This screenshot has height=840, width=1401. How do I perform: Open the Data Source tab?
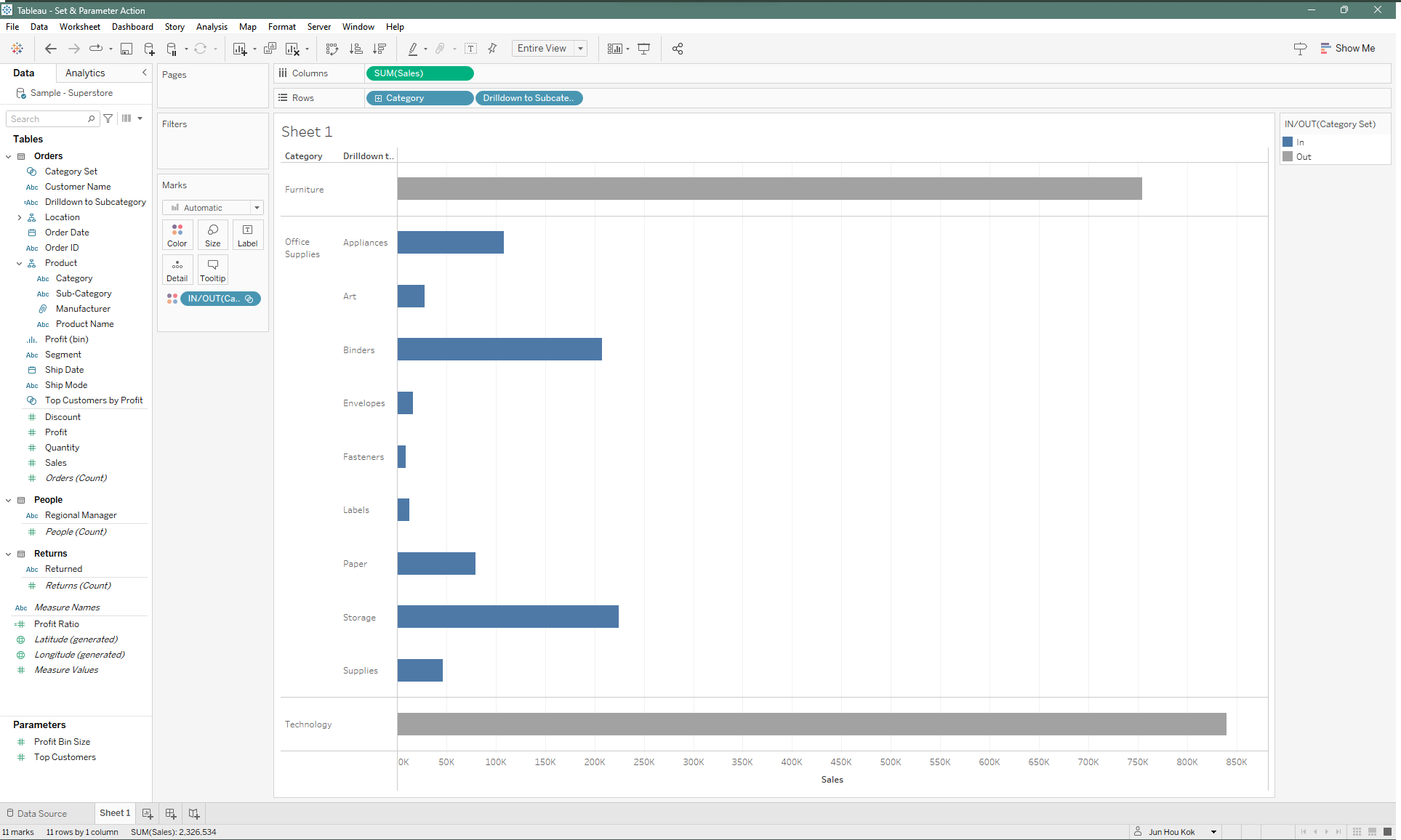[36, 813]
